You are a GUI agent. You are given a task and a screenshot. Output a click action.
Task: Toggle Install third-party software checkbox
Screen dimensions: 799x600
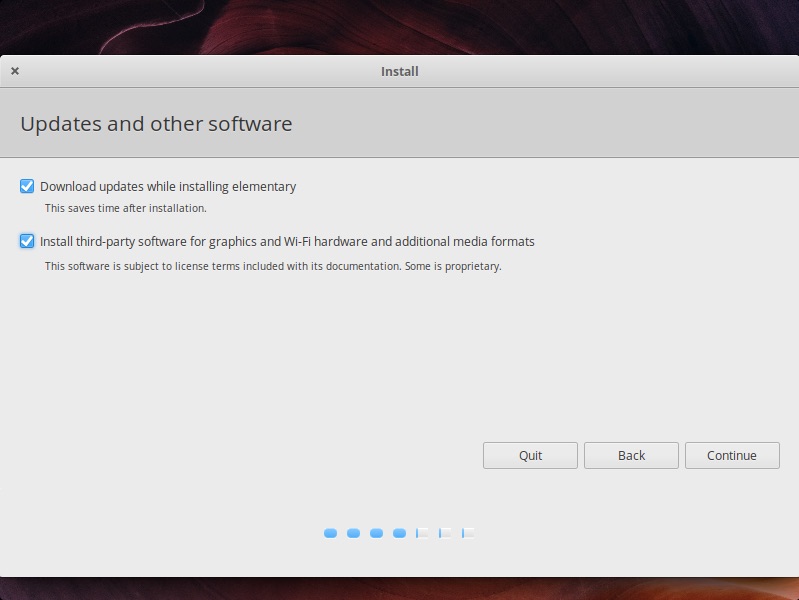(27, 241)
